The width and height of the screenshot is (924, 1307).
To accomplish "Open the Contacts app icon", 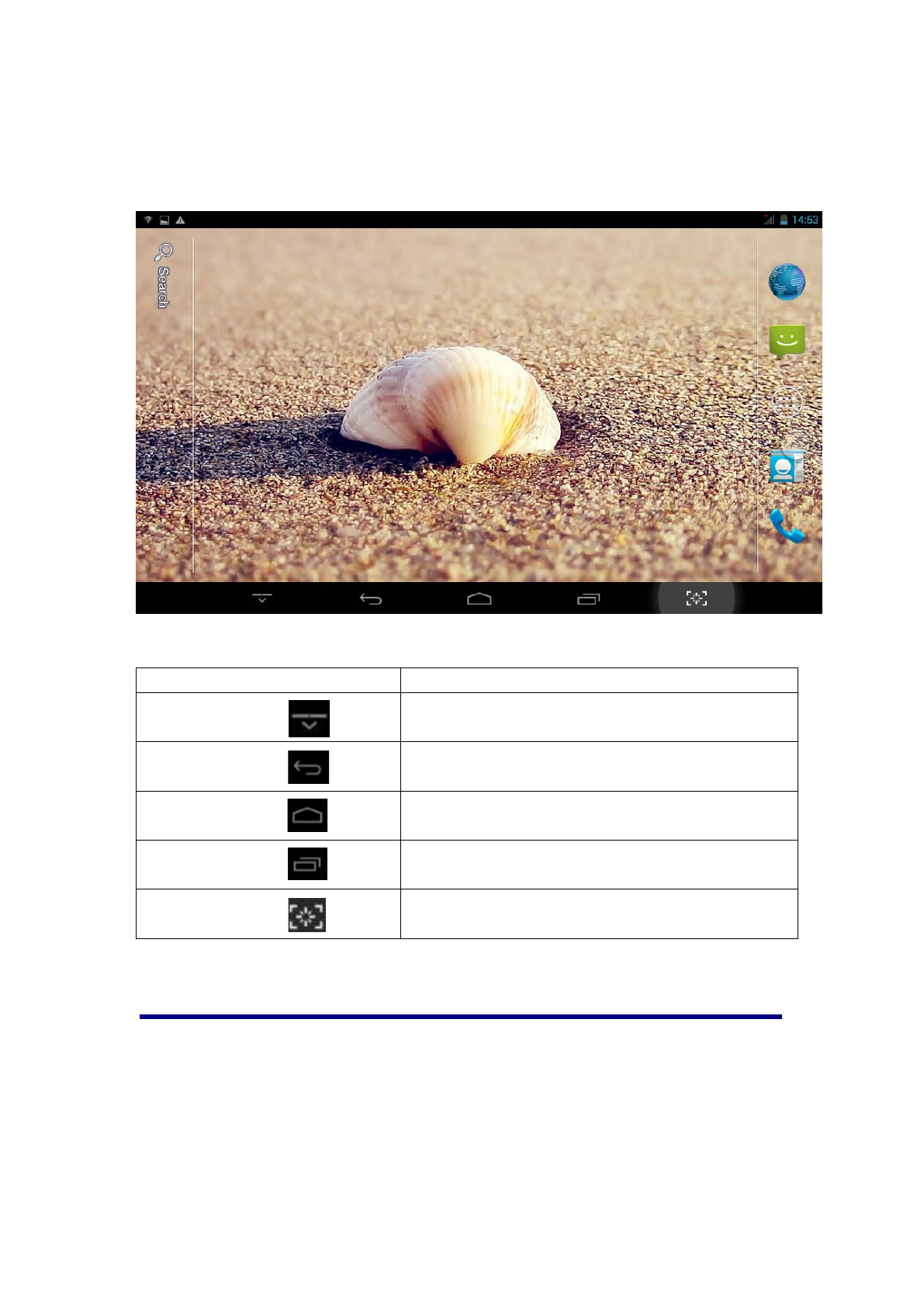I will 785,466.
